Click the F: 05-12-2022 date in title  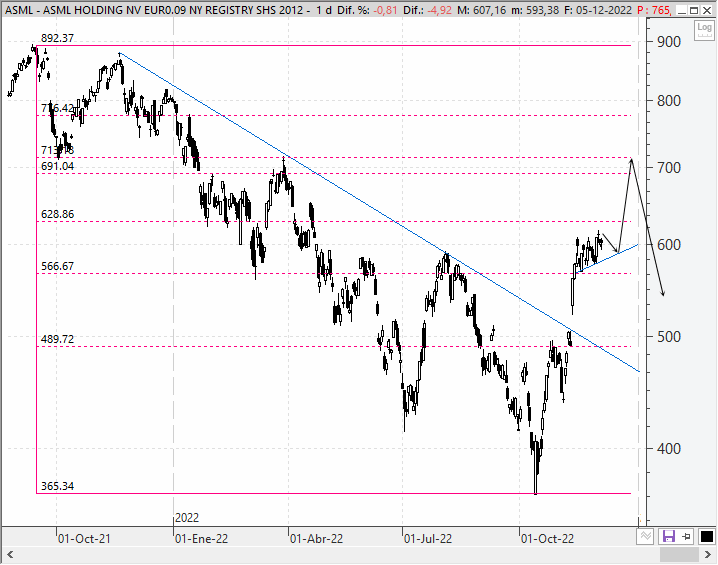pos(598,10)
